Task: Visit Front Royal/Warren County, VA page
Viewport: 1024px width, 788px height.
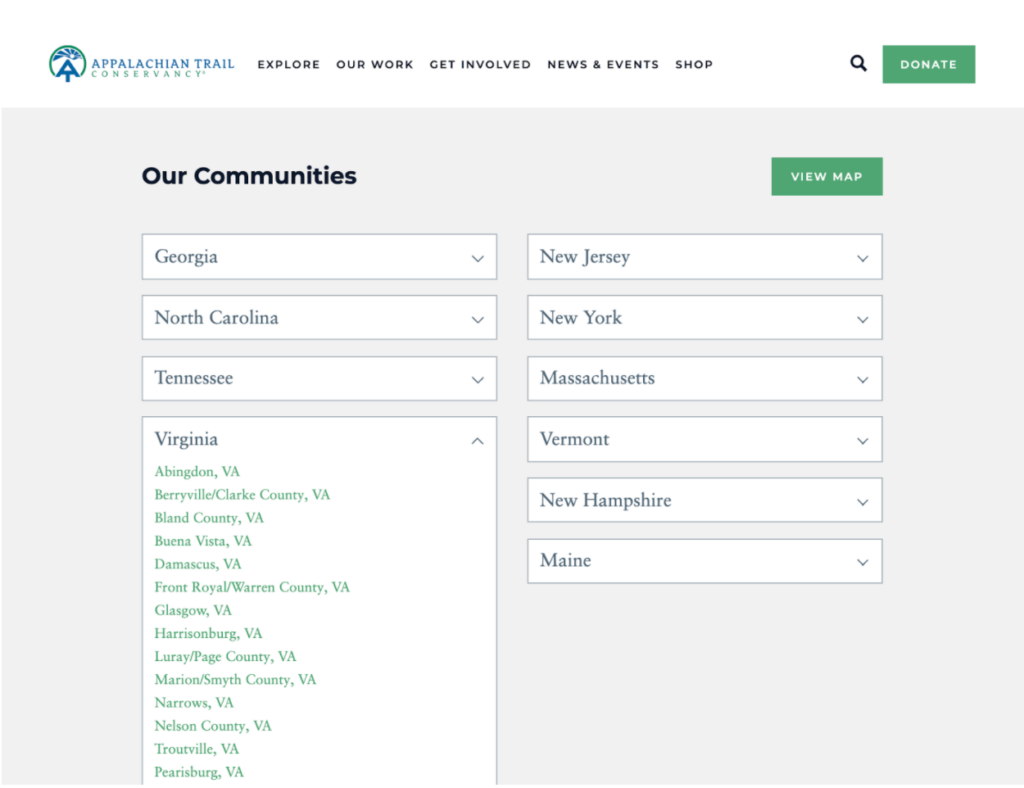Action: point(252,587)
